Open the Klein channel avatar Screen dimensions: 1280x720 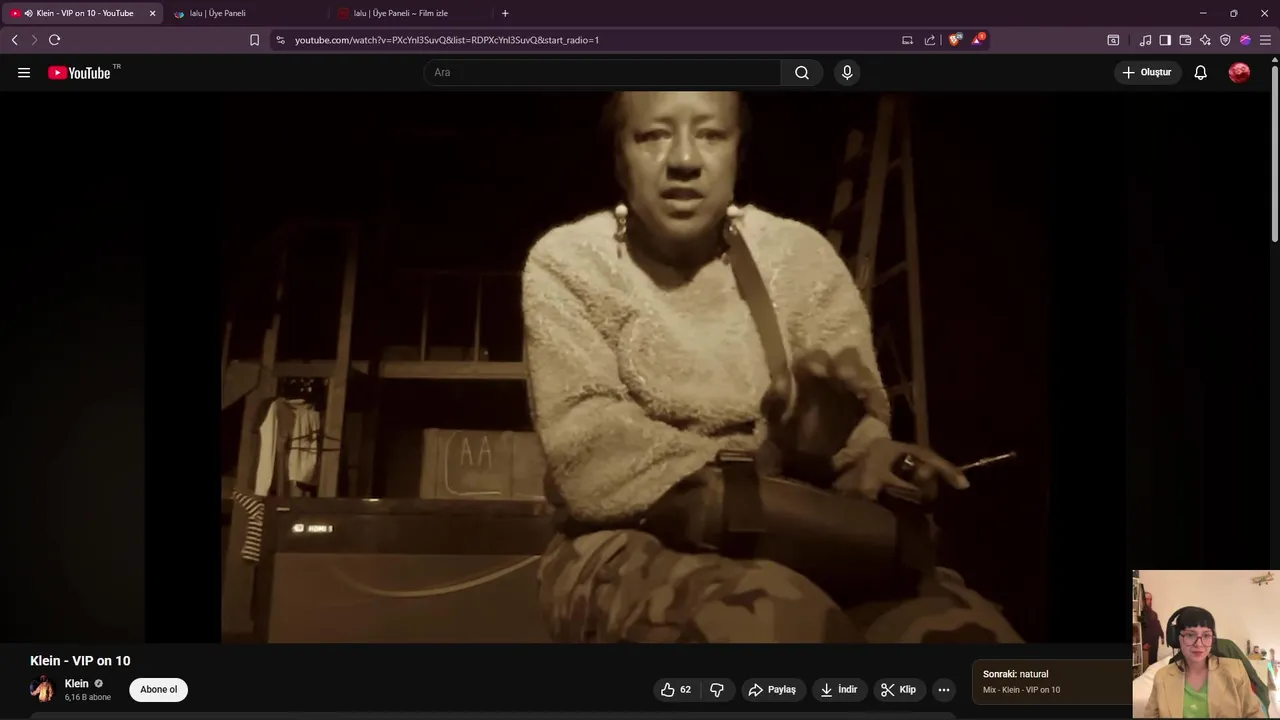[x=42, y=689]
